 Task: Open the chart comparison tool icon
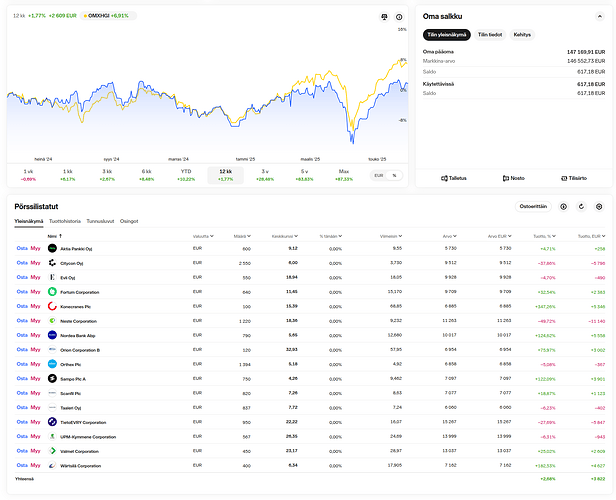(384, 17)
